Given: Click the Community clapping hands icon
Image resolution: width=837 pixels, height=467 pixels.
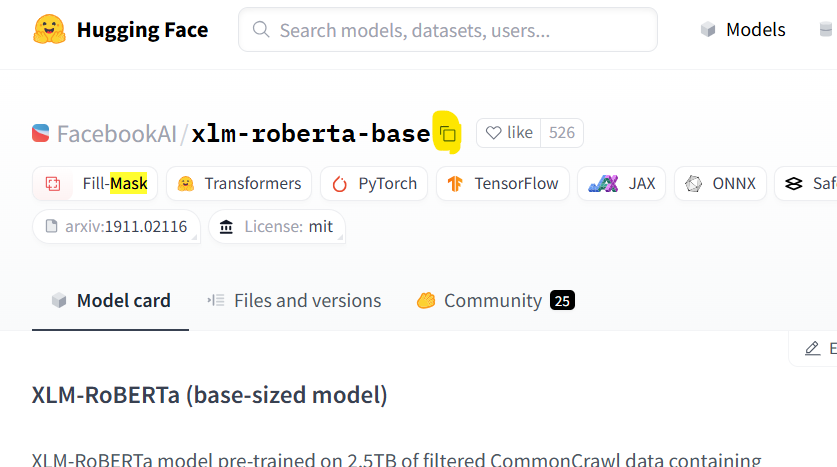Looking at the screenshot, I should tap(426, 300).
